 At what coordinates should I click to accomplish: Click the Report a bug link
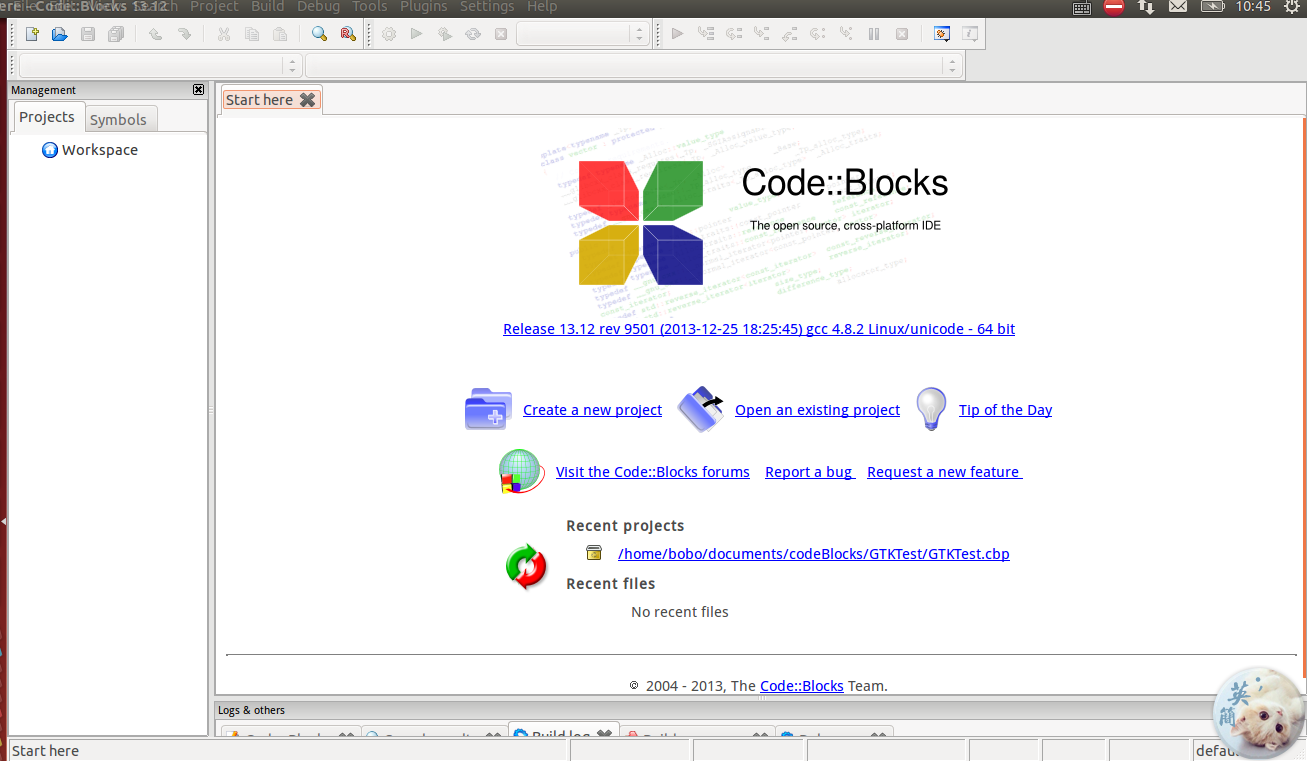[x=810, y=472]
